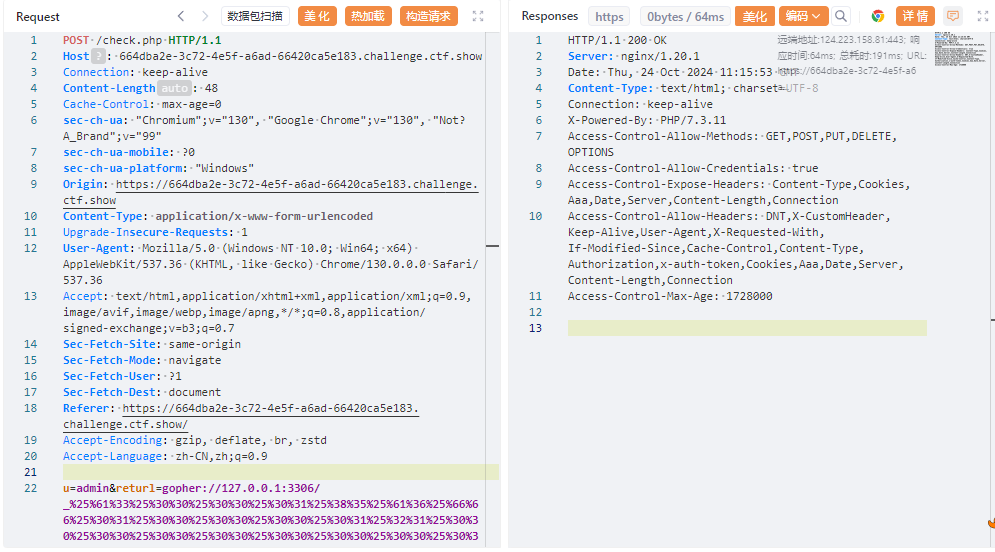Click Sec-Fetch-Mode: navigate line
995x552 pixels.
click(x=142, y=360)
